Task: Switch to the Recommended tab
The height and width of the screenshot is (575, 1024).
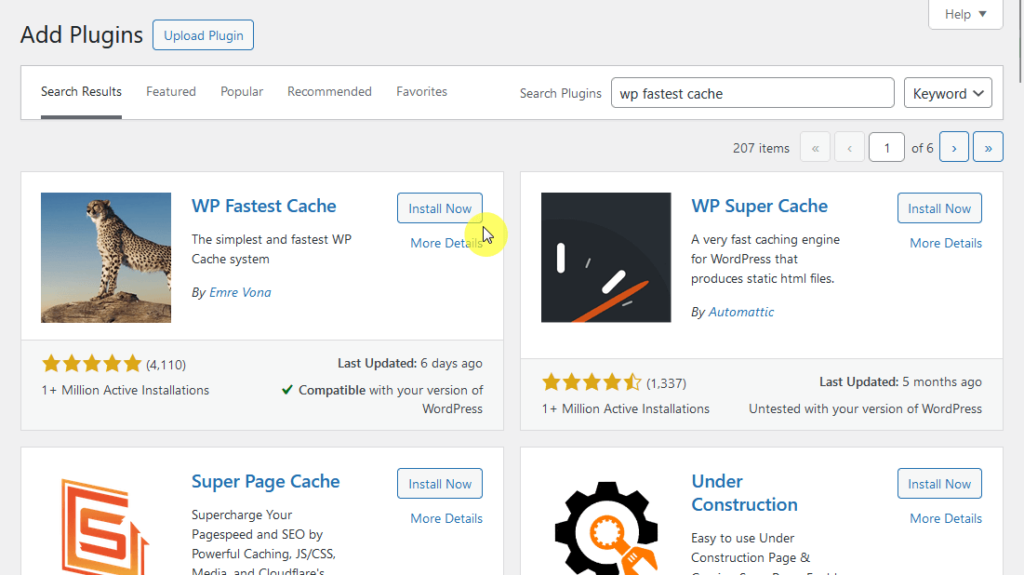Action: coord(329,91)
